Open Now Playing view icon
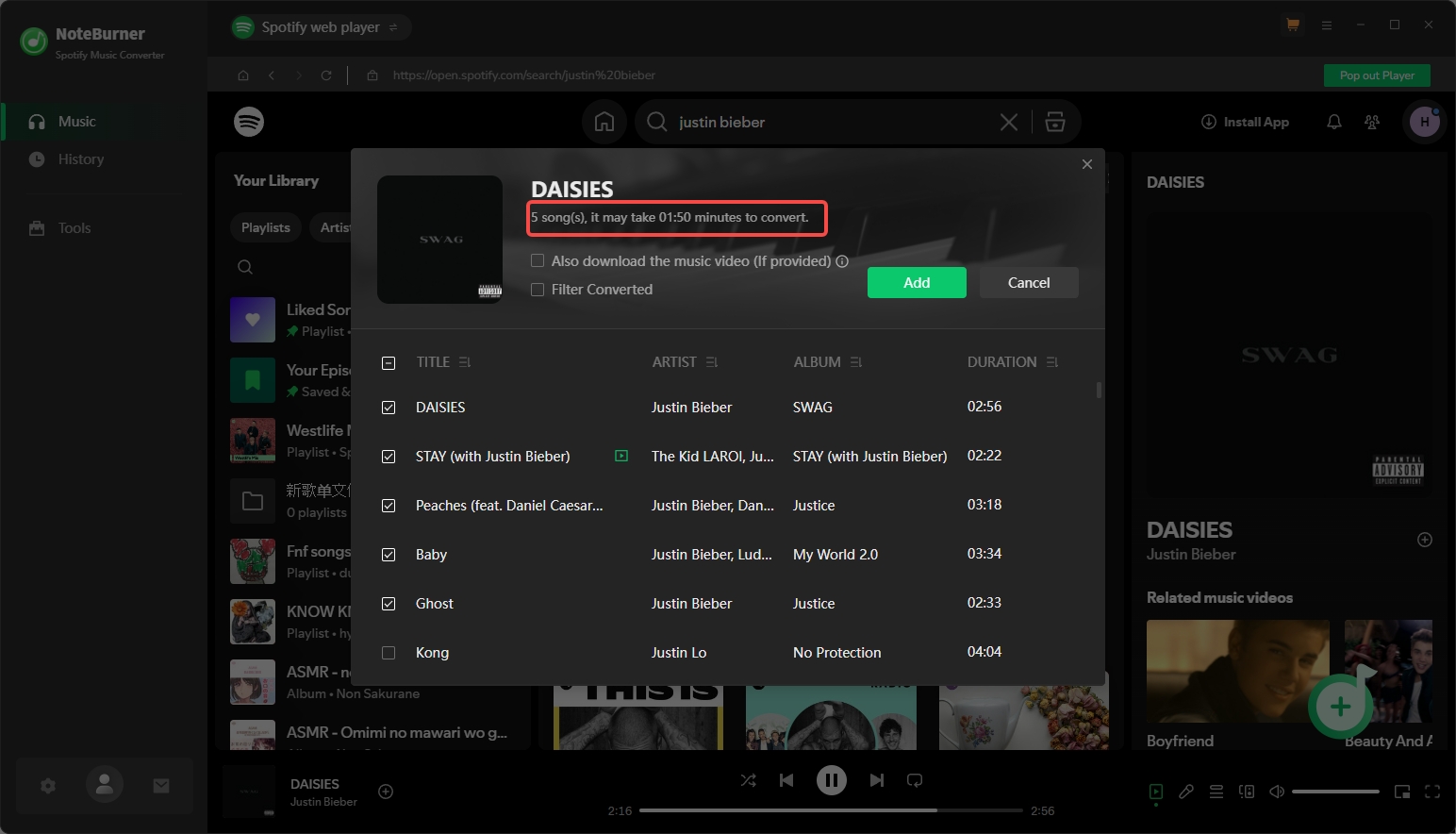 pyautogui.click(x=1156, y=792)
